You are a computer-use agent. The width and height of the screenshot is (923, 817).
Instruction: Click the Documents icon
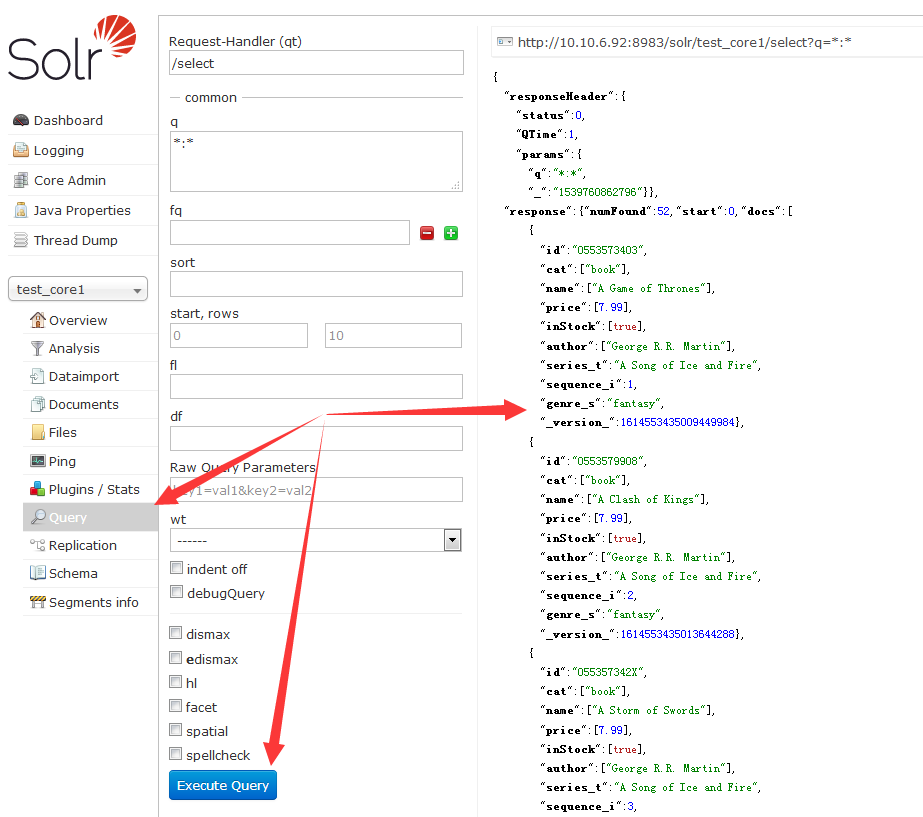point(38,404)
